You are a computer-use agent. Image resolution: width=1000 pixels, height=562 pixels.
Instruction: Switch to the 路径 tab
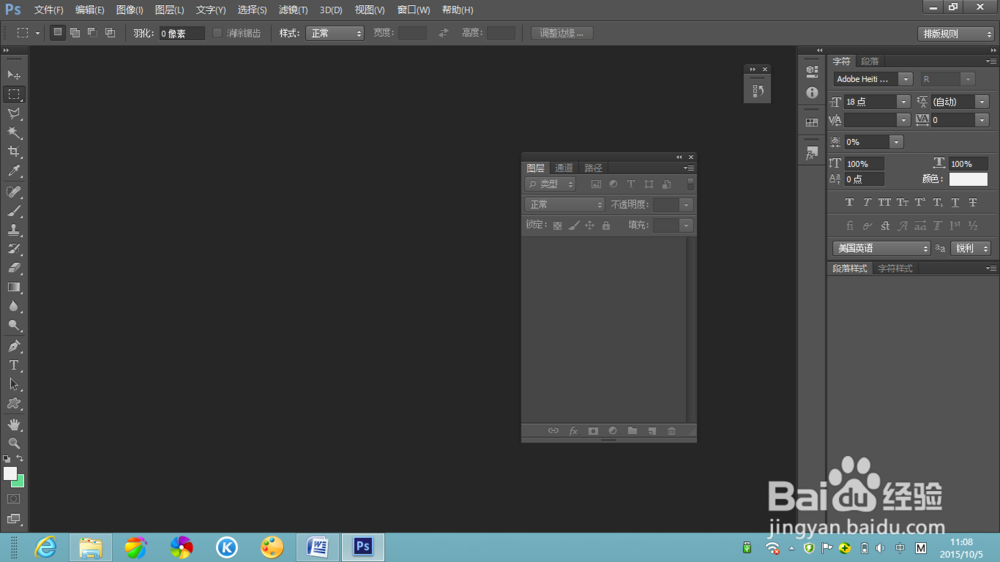593,168
